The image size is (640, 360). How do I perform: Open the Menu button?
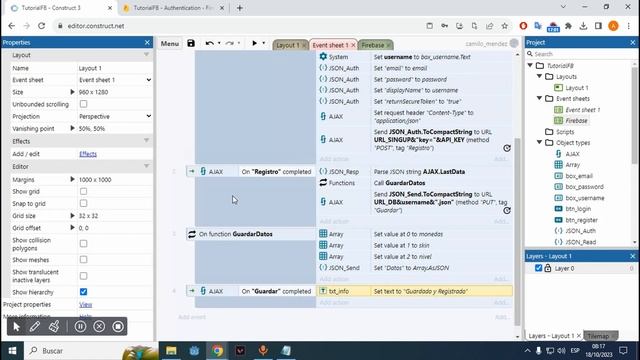(x=169, y=43)
